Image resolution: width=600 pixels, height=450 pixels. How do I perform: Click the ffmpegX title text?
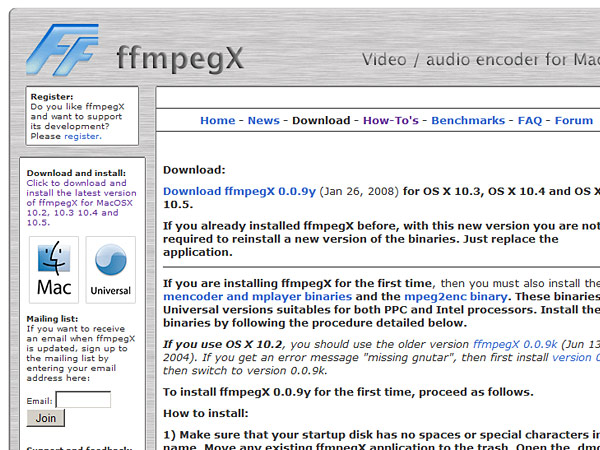pyautogui.click(x=180, y=59)
